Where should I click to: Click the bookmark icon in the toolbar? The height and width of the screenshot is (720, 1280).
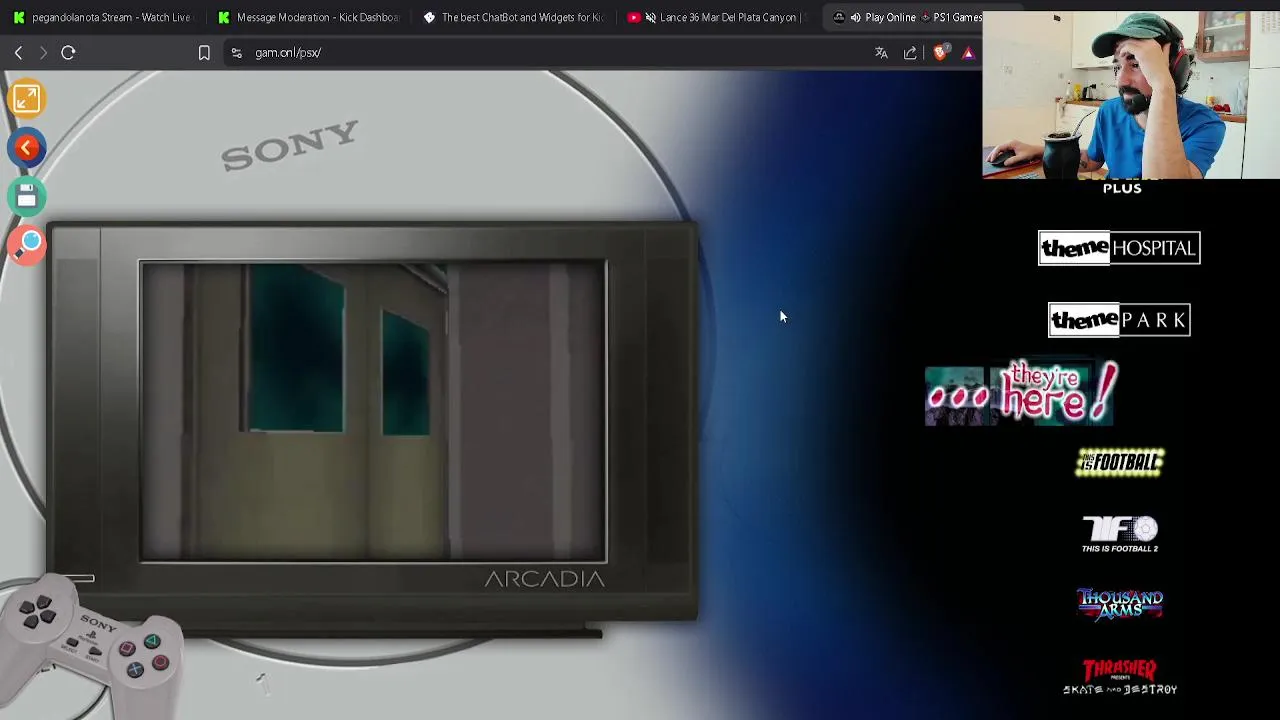point(204,52)
